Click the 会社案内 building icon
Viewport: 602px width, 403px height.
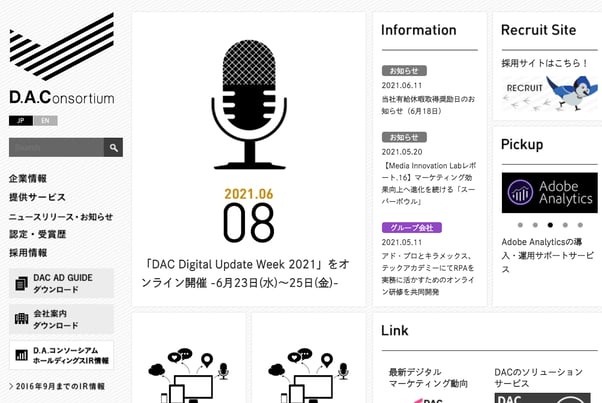[21, 319]
